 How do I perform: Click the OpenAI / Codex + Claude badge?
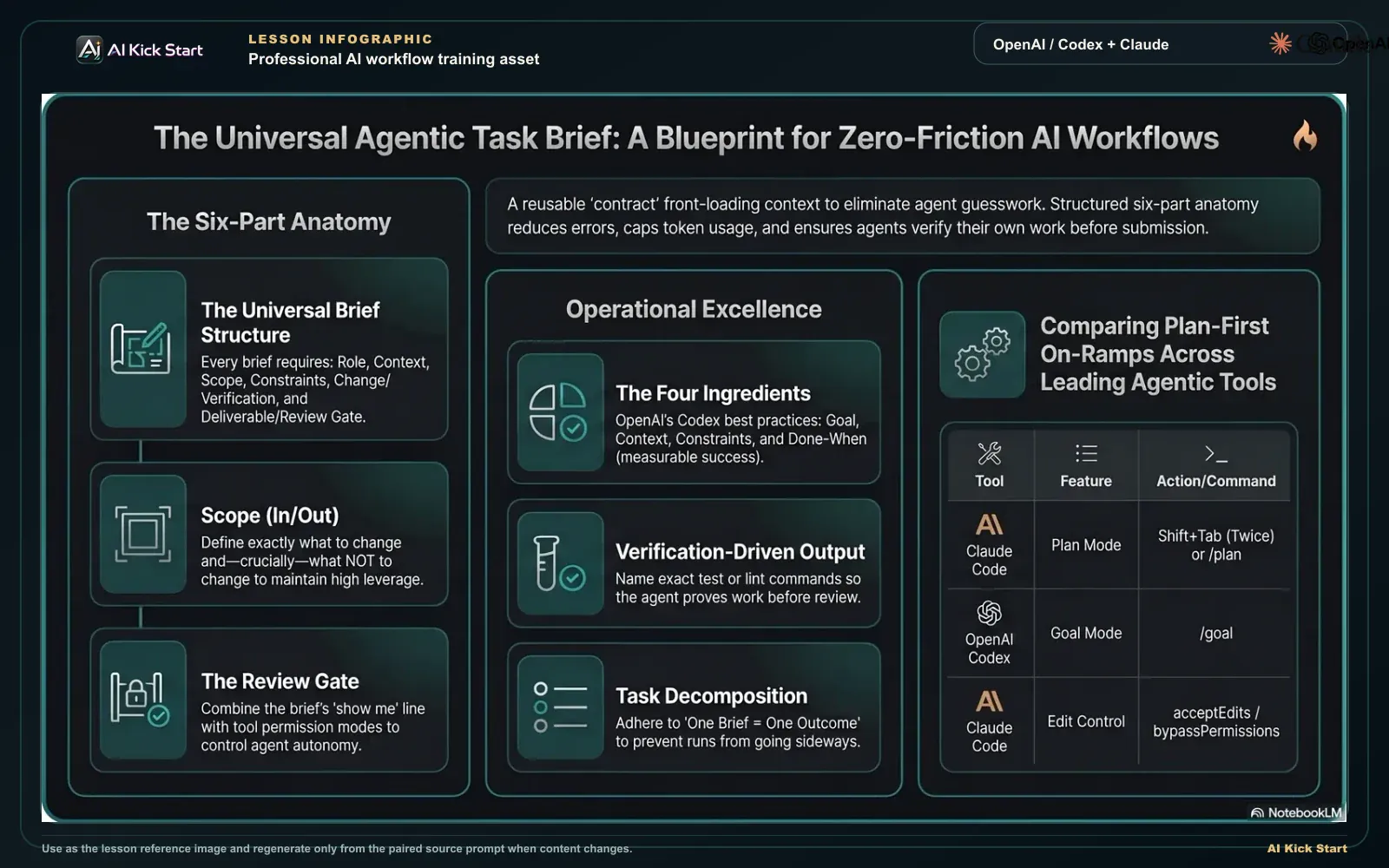coord(1160,43)
